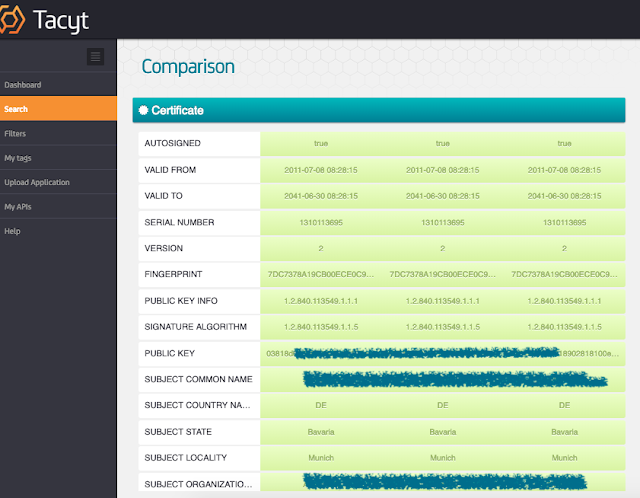Viewport: 640px width, 498px height.
Task: Open the Dashboard sidebar item
Action: tap(23, 85)
